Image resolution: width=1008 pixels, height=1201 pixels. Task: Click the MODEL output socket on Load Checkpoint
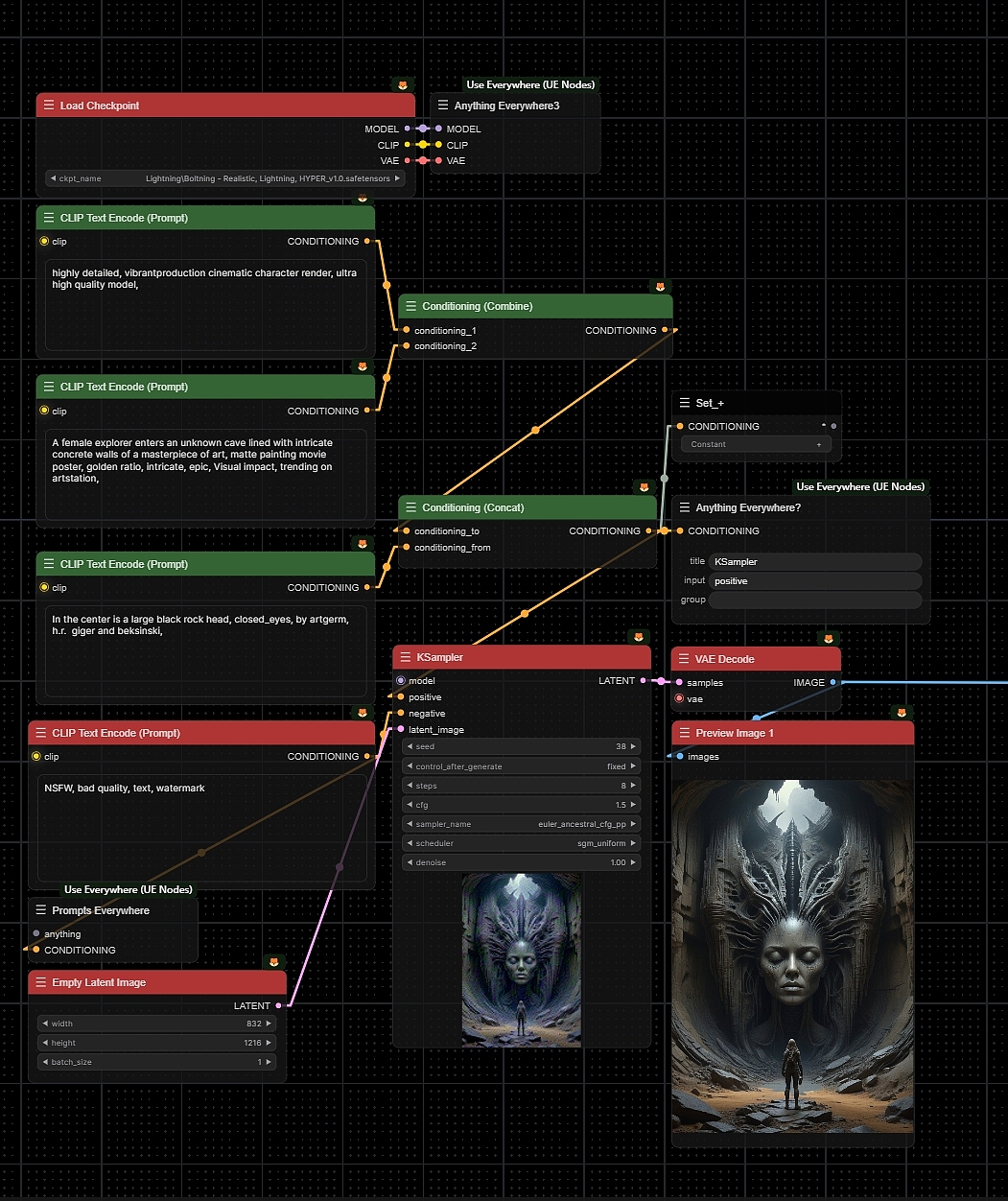tap(408, 129)
